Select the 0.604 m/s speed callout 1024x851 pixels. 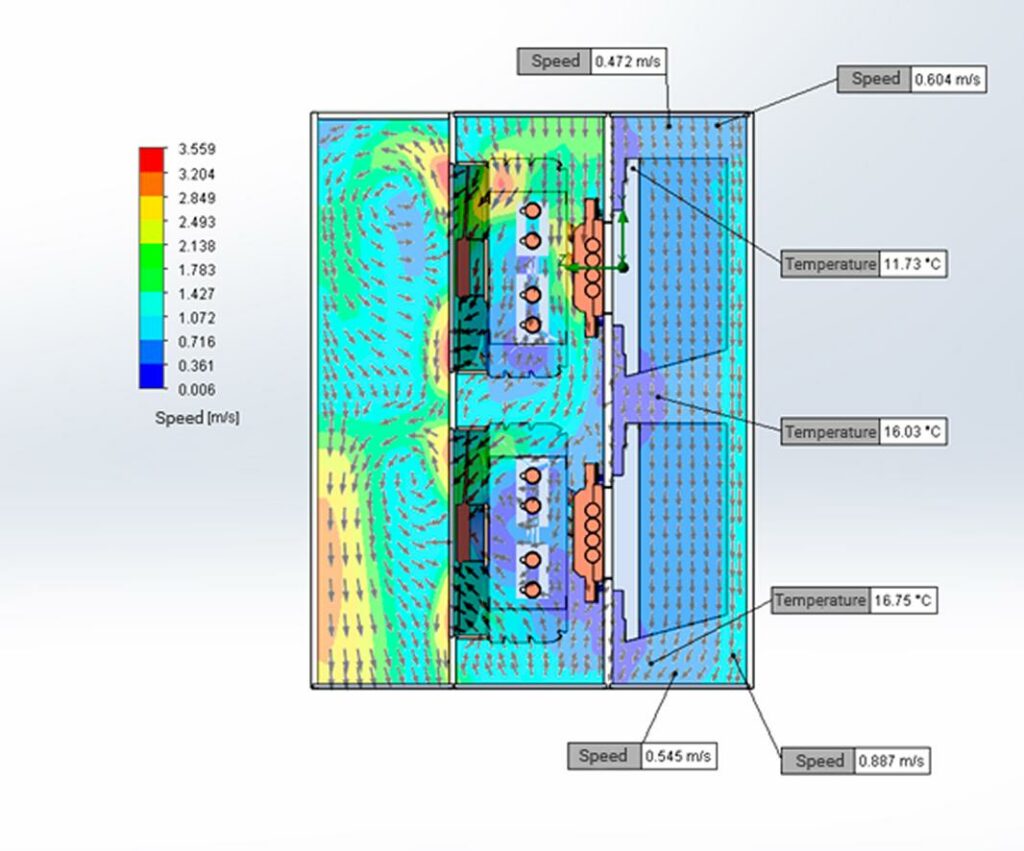913,79
